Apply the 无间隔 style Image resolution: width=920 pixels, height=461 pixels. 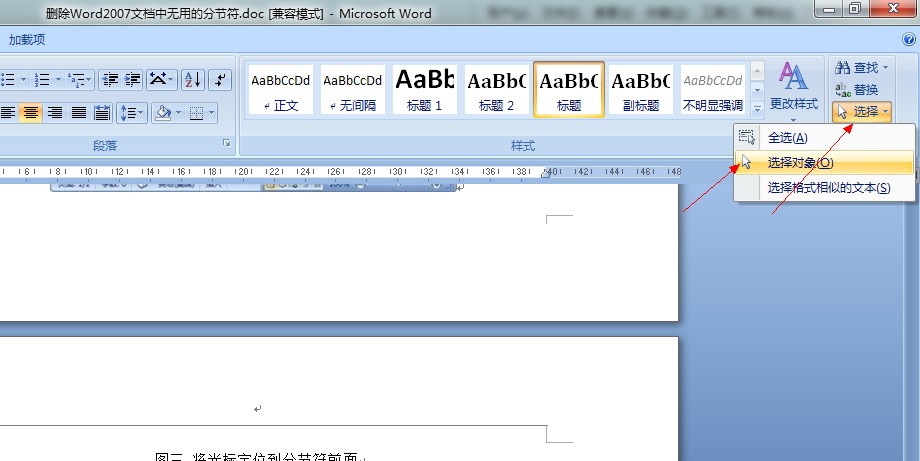[353, 90]
